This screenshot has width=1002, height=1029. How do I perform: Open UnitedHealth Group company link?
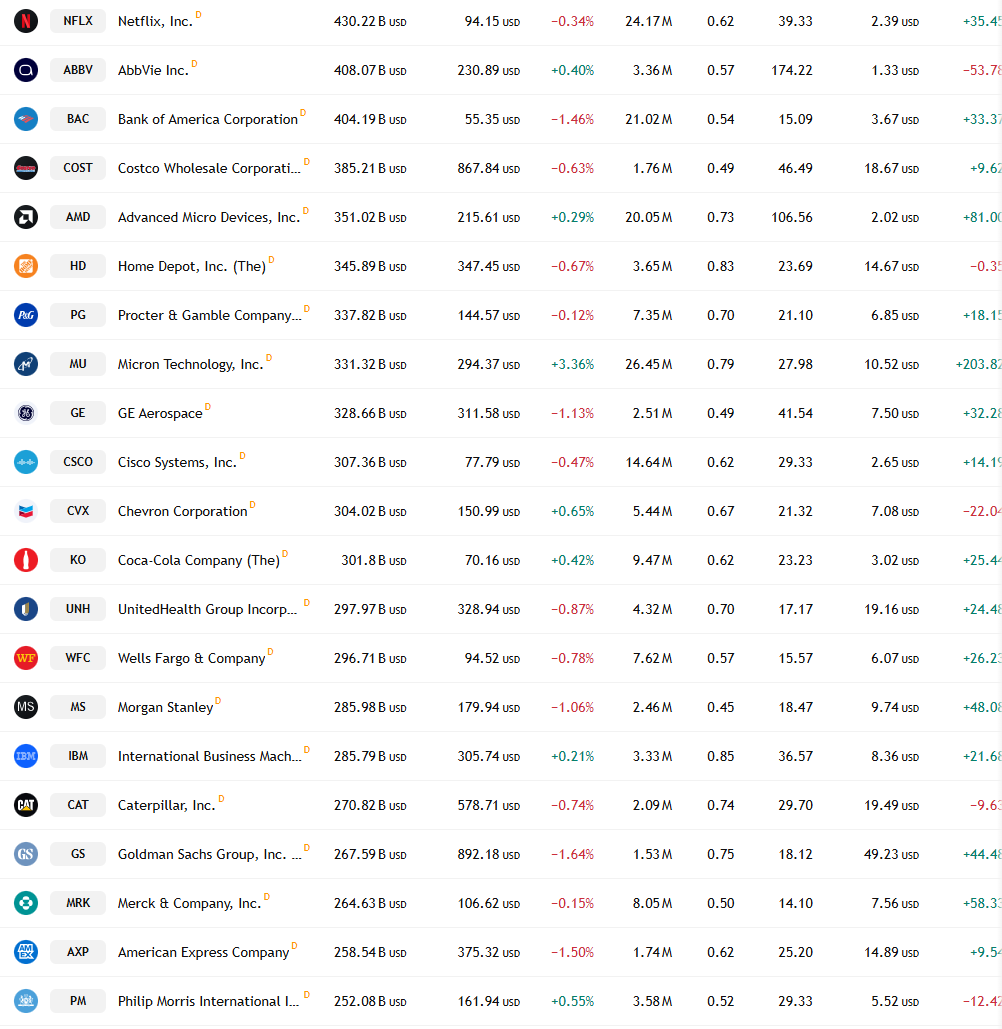click(x=207, y=610)
